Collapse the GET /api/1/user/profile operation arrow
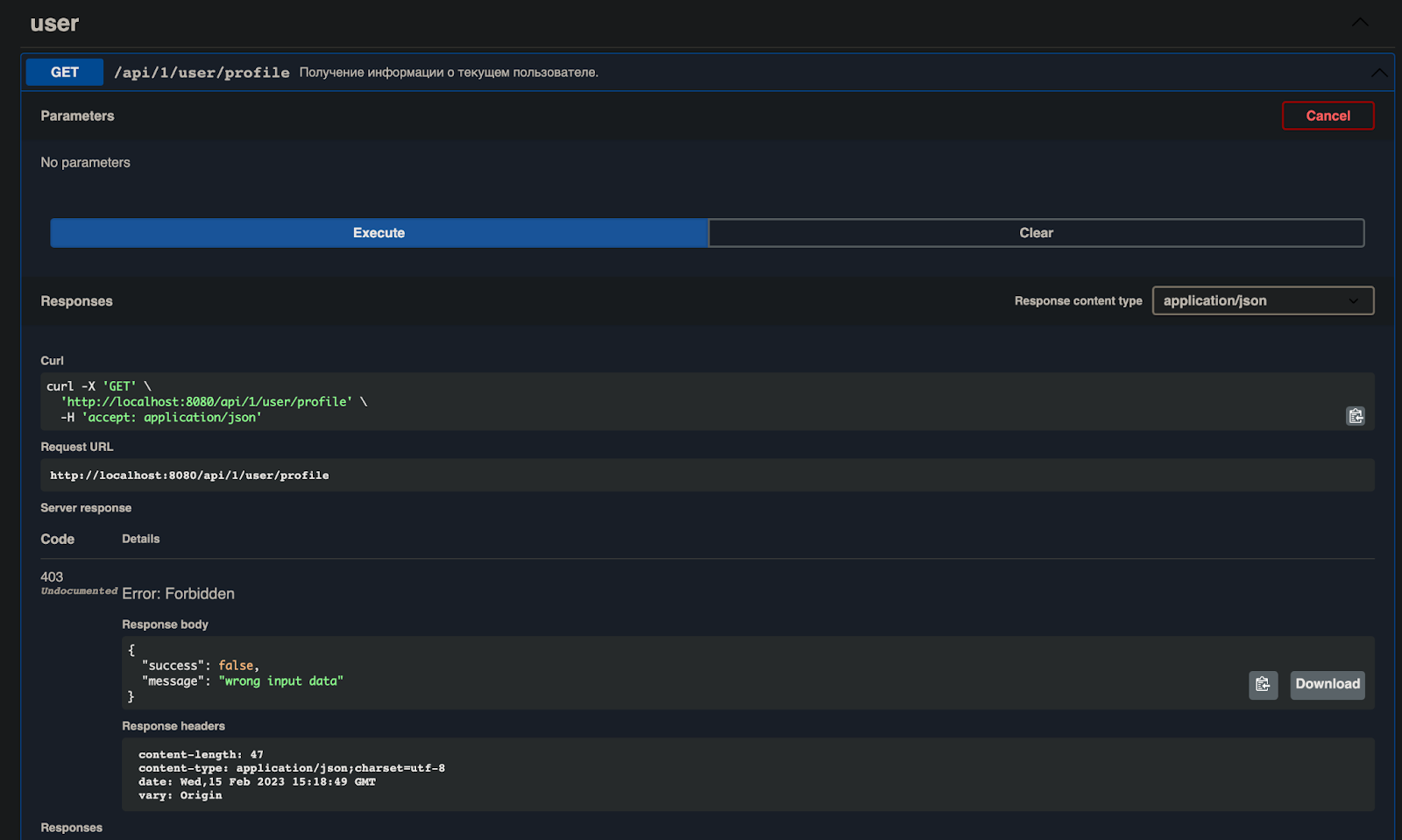Screen dimensions: 1402x840 [1378, 73]
